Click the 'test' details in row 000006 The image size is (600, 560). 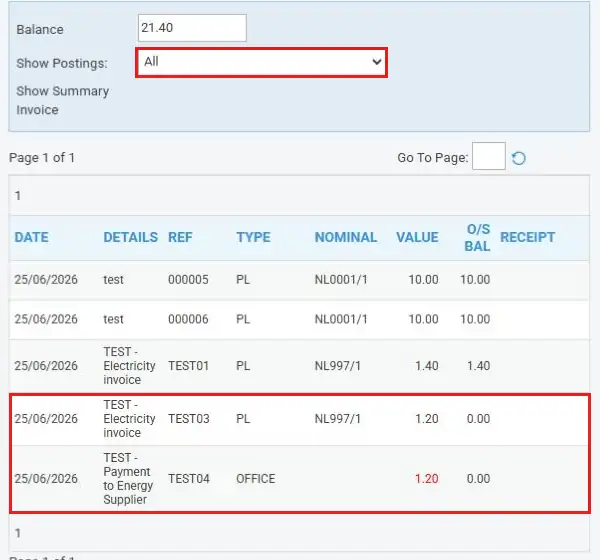pyautogui.click(x=113, y=319)
